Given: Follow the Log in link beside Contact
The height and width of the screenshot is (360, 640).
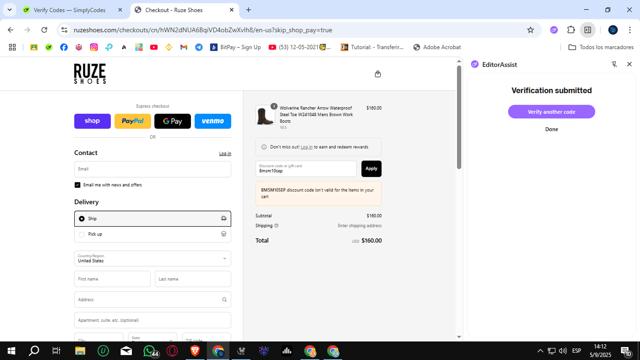Looking at the screenshot, I should [225, 153].
